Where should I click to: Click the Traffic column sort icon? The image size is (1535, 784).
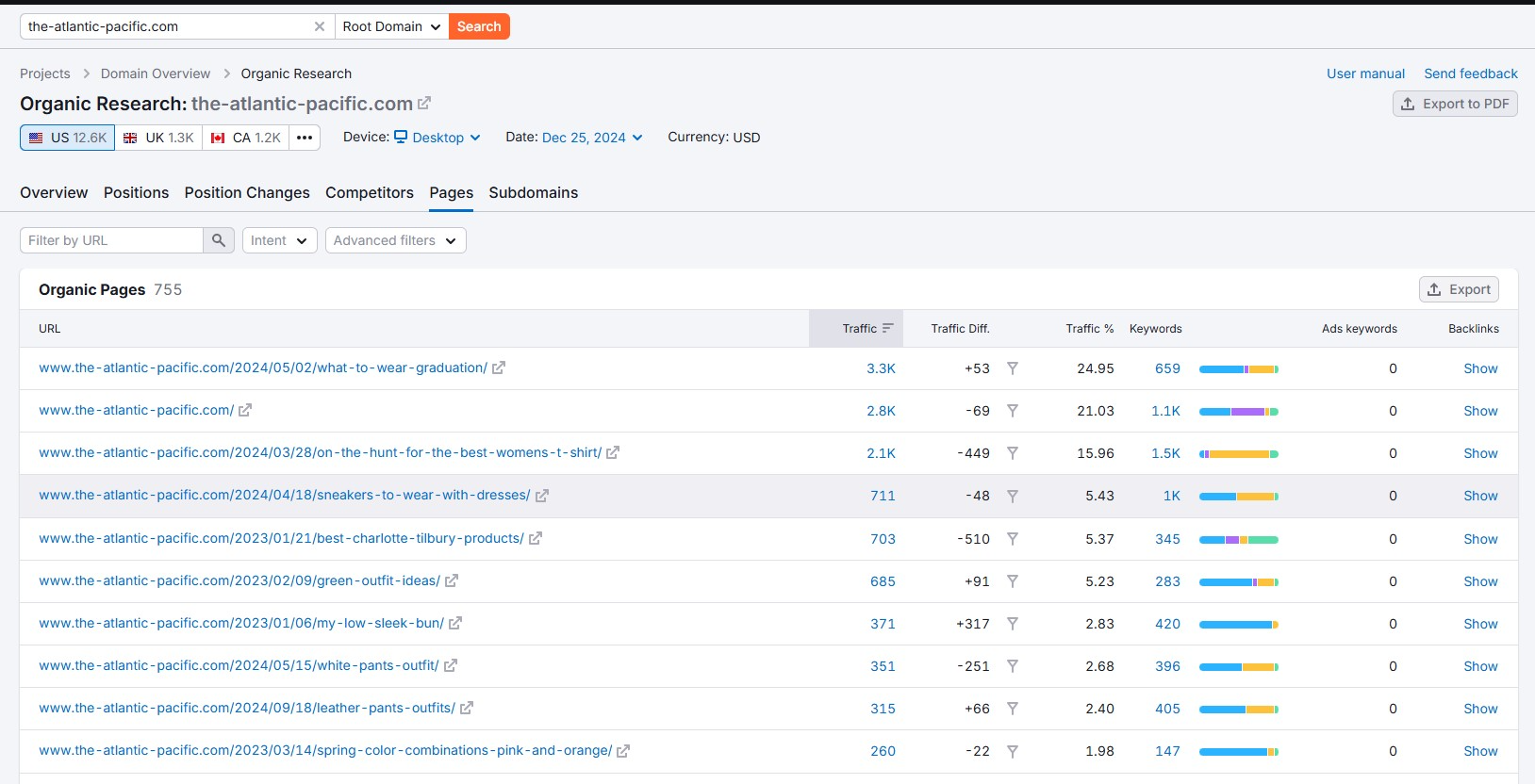pos(887,328)
